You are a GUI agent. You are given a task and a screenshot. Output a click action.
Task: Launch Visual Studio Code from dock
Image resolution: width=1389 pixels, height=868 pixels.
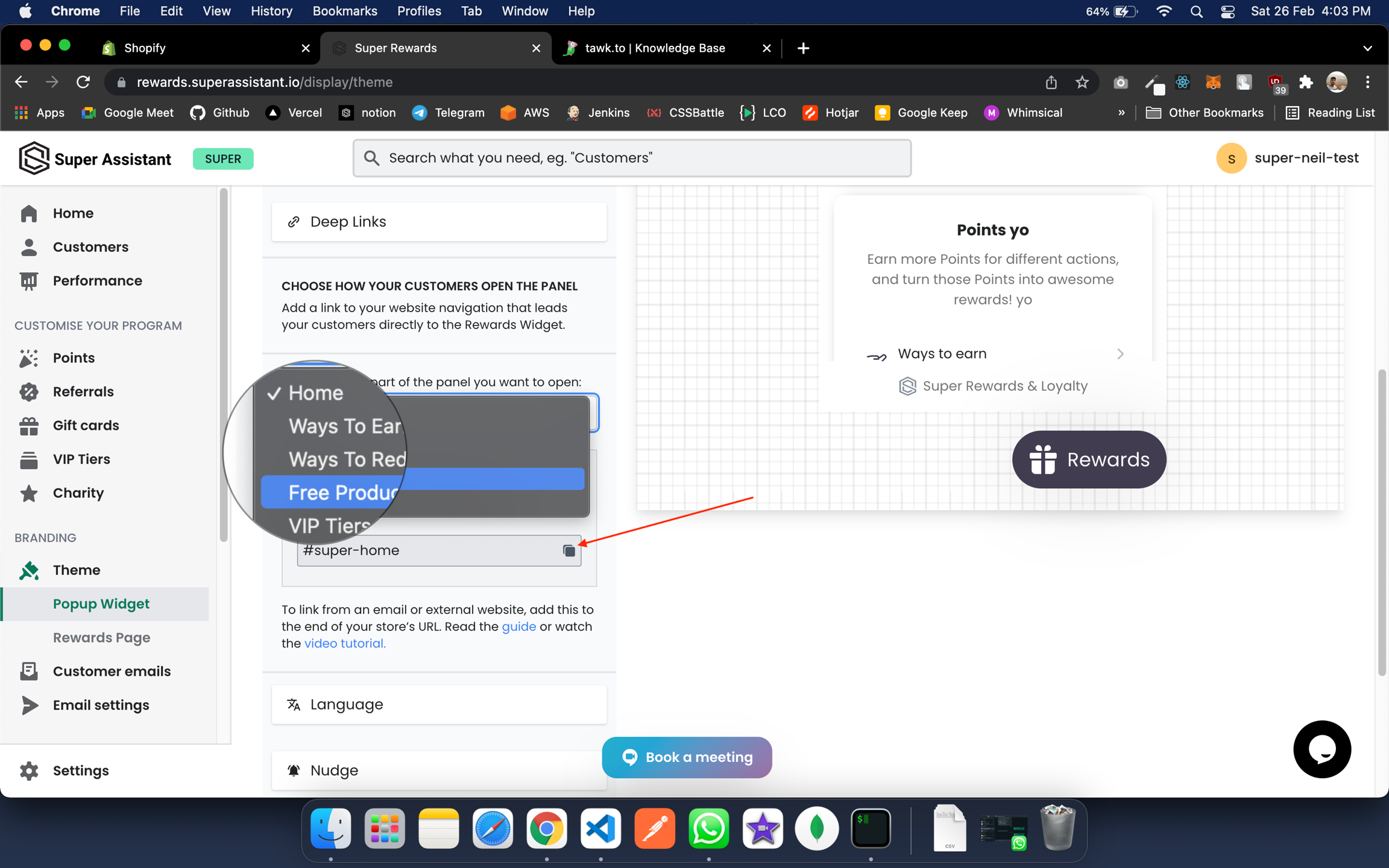coord(600,829)
